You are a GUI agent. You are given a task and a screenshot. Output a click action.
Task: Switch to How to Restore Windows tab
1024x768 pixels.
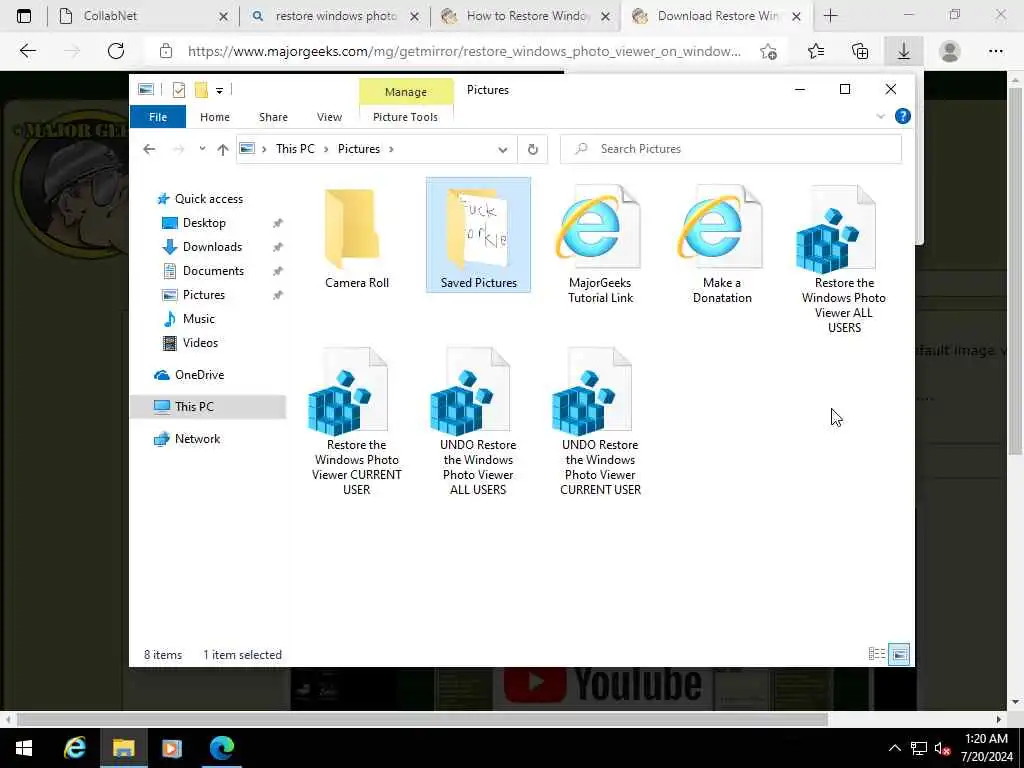pyautogui.click(x=526, y=16)
